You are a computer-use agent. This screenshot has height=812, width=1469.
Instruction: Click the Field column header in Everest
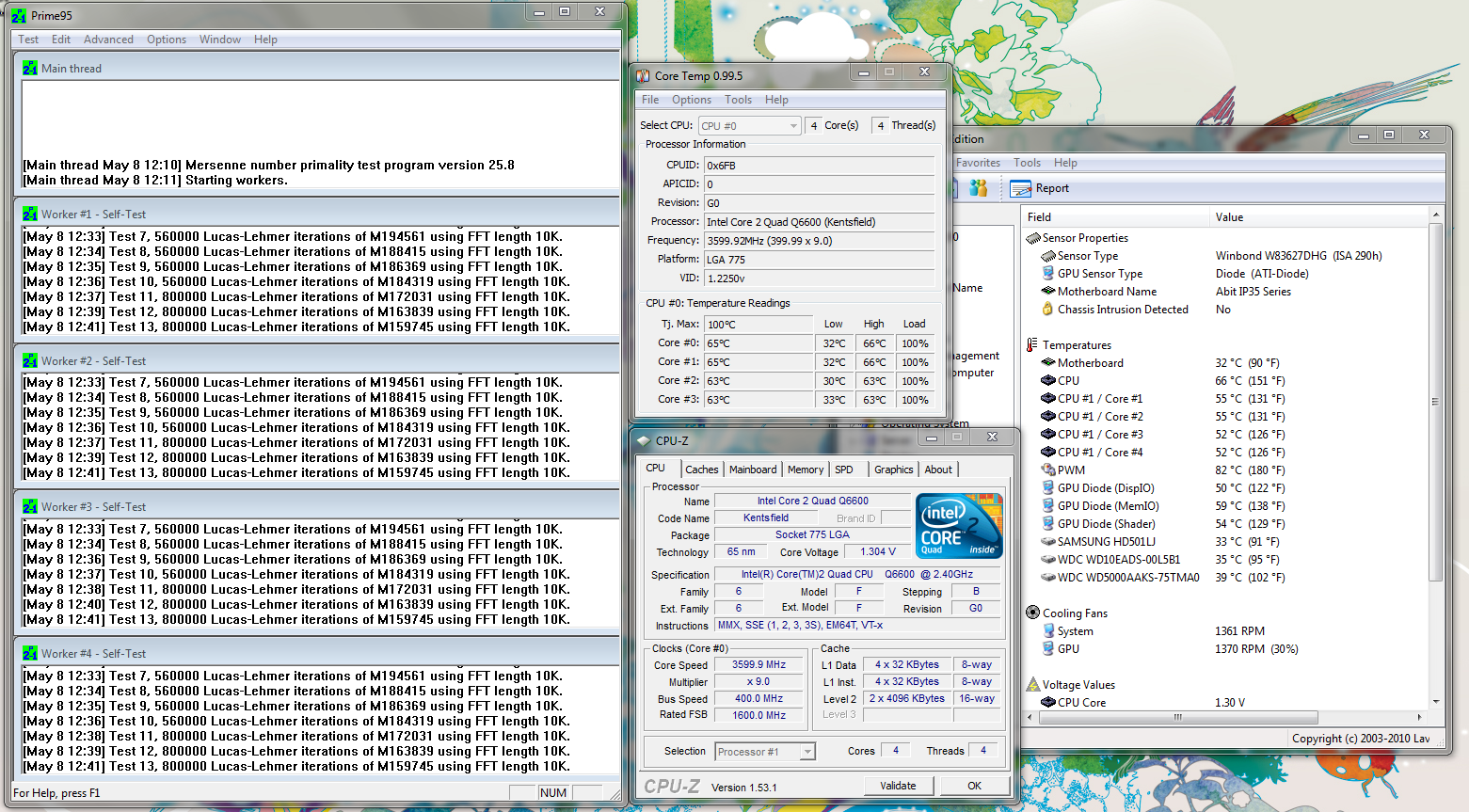coord(1115,216)
